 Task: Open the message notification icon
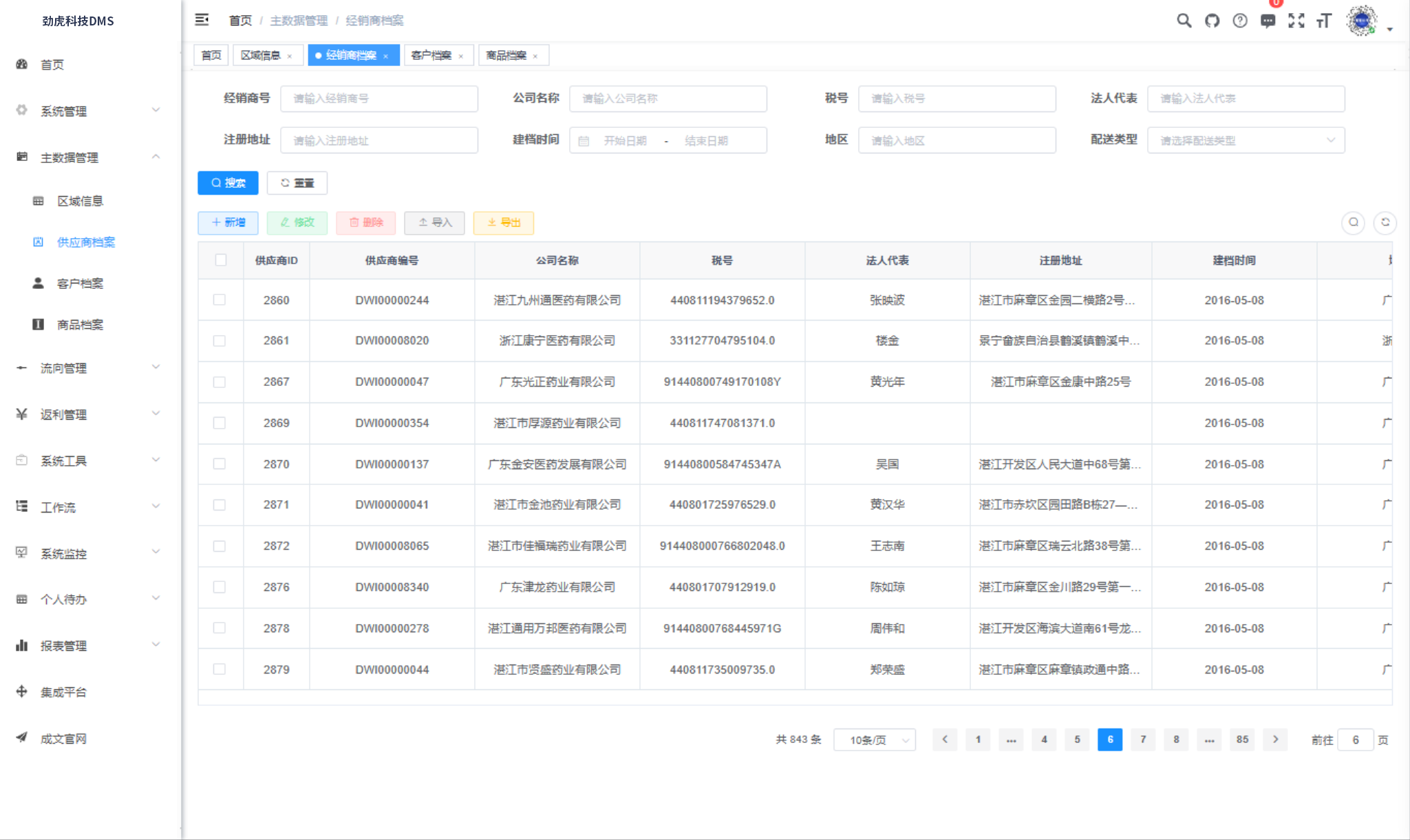click(1268, 21)
